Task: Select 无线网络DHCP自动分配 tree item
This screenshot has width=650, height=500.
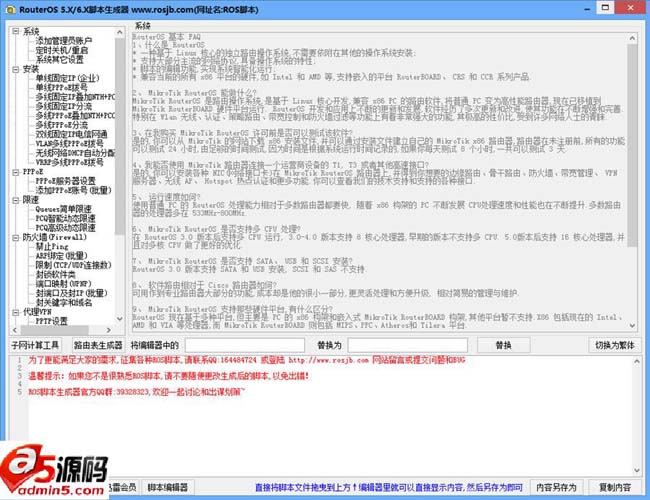Action: pyautogui.click(x=75, y=153)
